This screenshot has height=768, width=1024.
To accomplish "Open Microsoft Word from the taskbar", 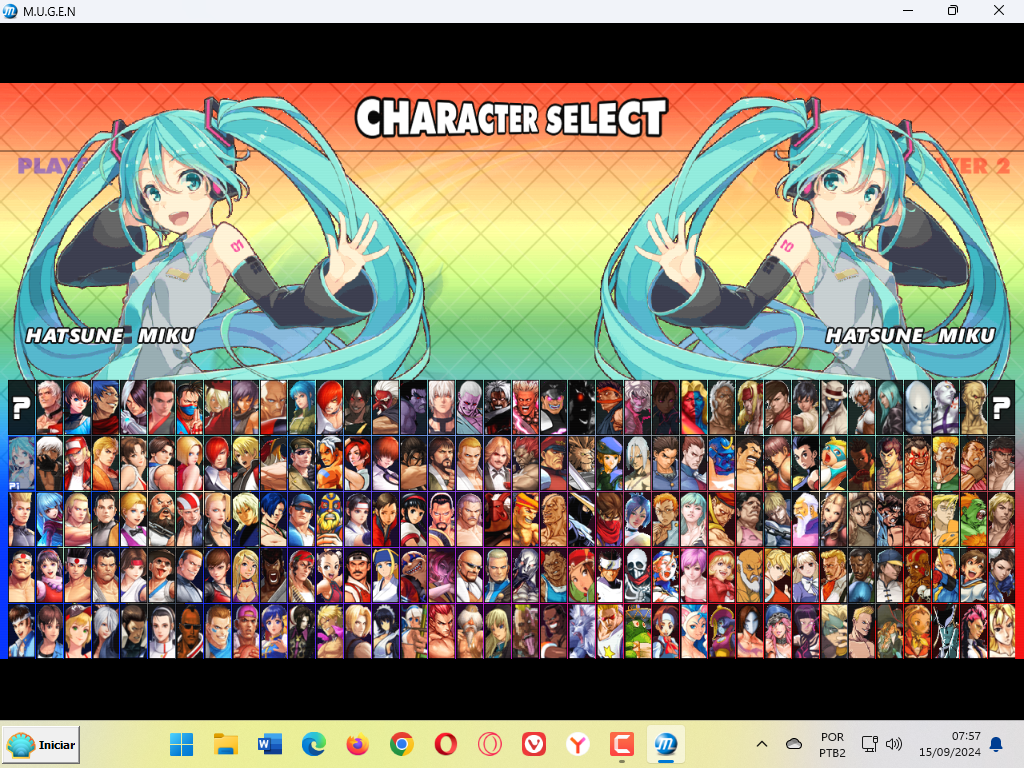I will tap(269, 744).
